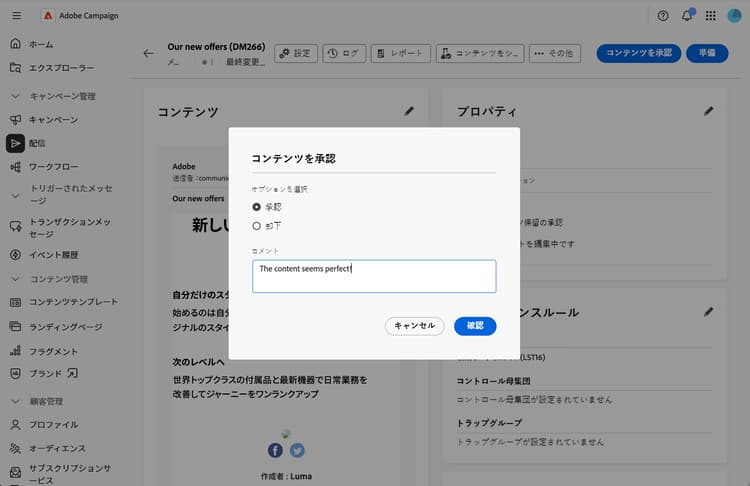Collapse the コンテンツ管理 section

point(15,279)
